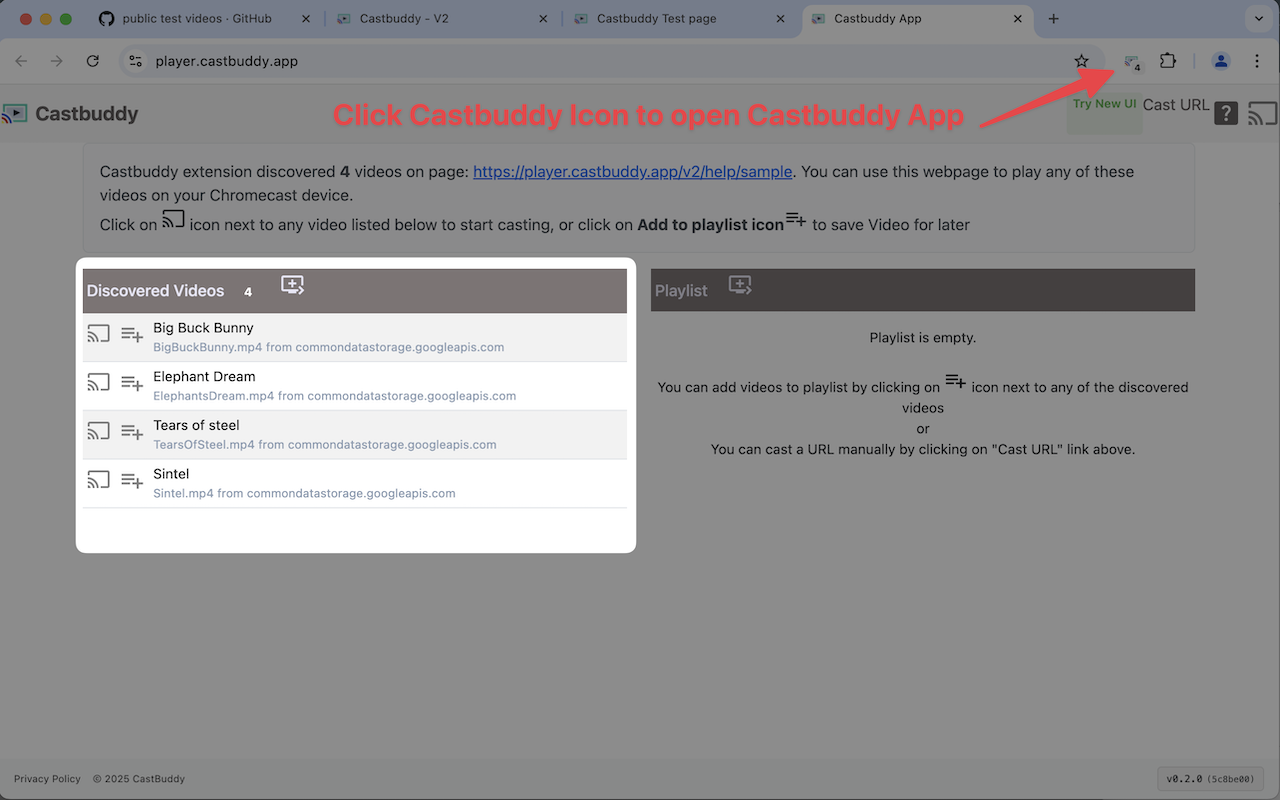The height and width of the screenshot is (800, 1280).
Task: Close the Castbuddy Test page tab
Action: 781,18
